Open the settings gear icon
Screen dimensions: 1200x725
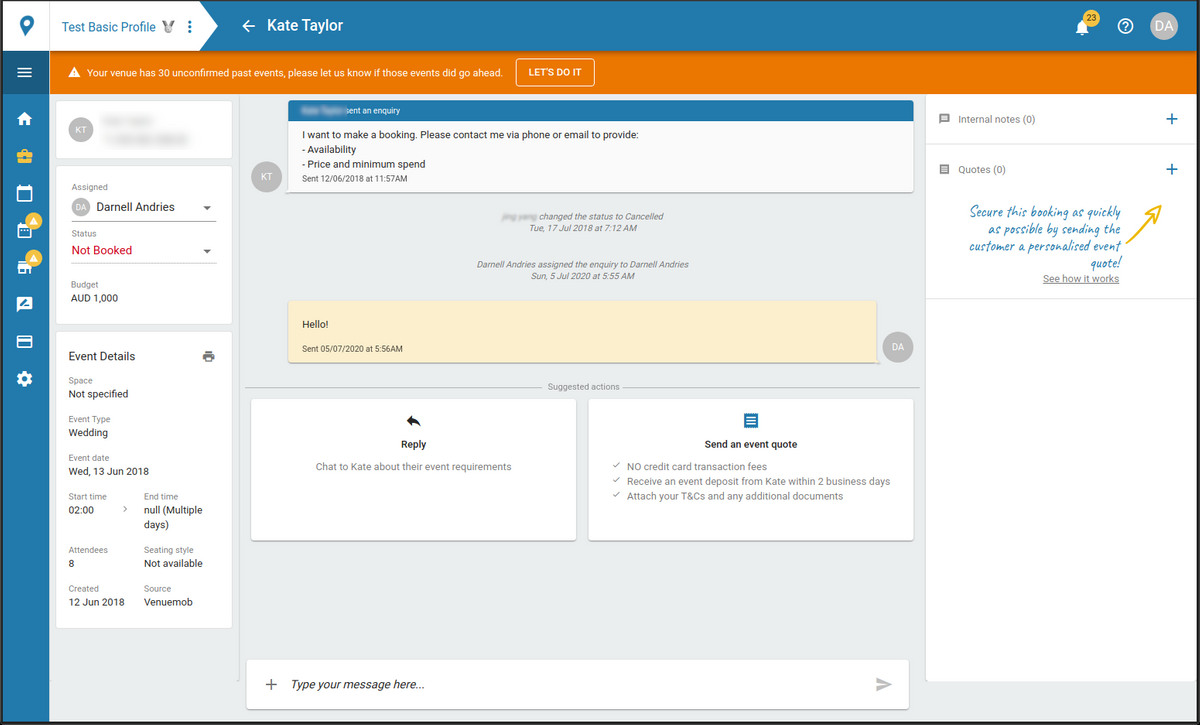[25, 379]
